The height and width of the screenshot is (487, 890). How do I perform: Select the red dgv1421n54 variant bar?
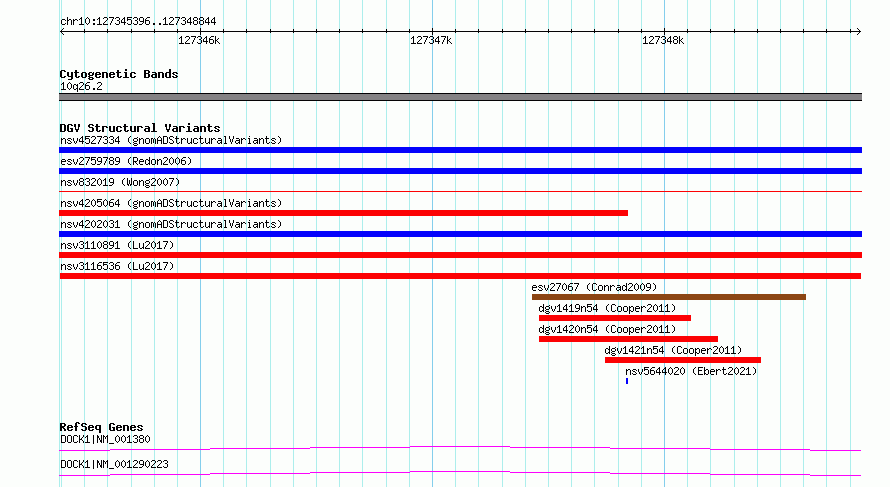(683, 360)
